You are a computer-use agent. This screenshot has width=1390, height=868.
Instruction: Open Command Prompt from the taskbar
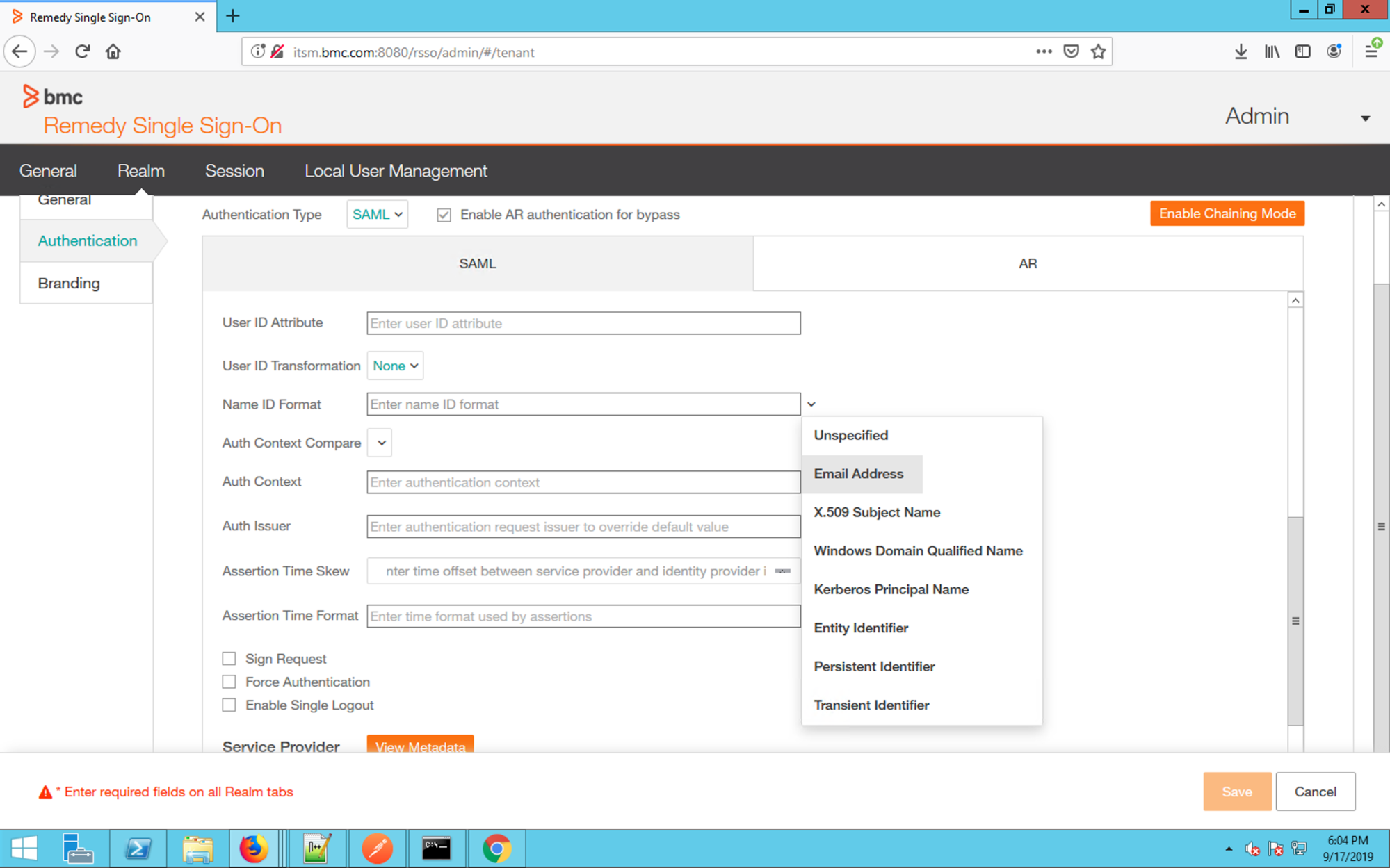[437, 848]
